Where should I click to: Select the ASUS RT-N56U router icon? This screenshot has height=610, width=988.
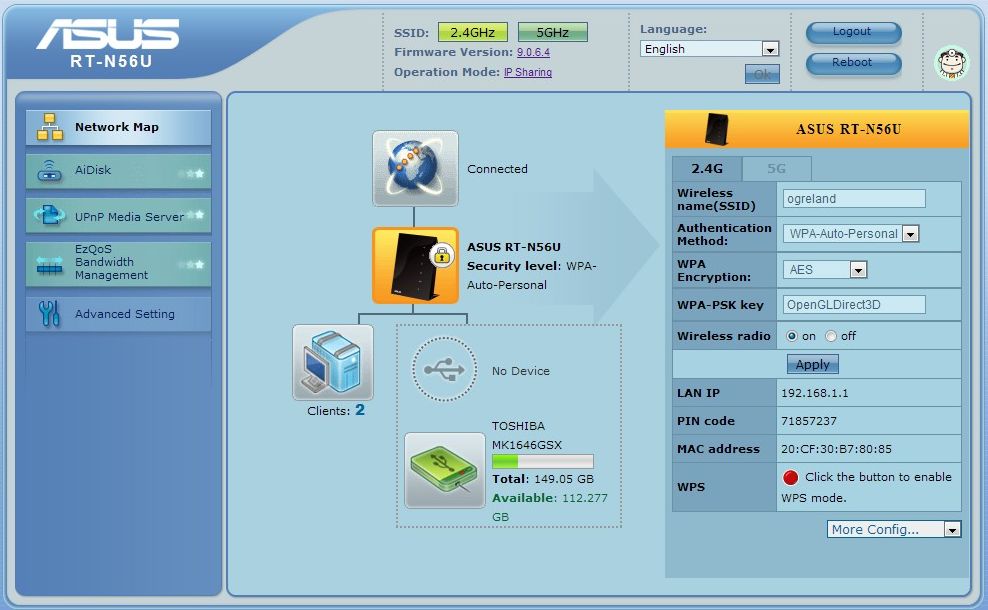(415, 265)
